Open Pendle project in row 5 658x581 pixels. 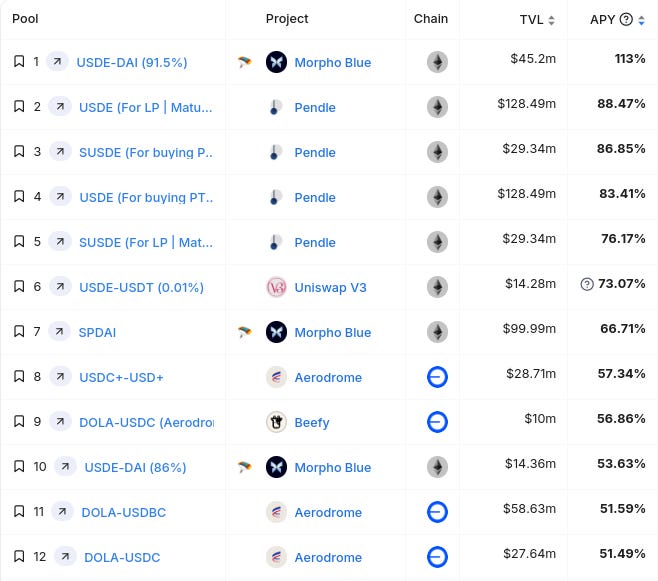coord(315,242)
